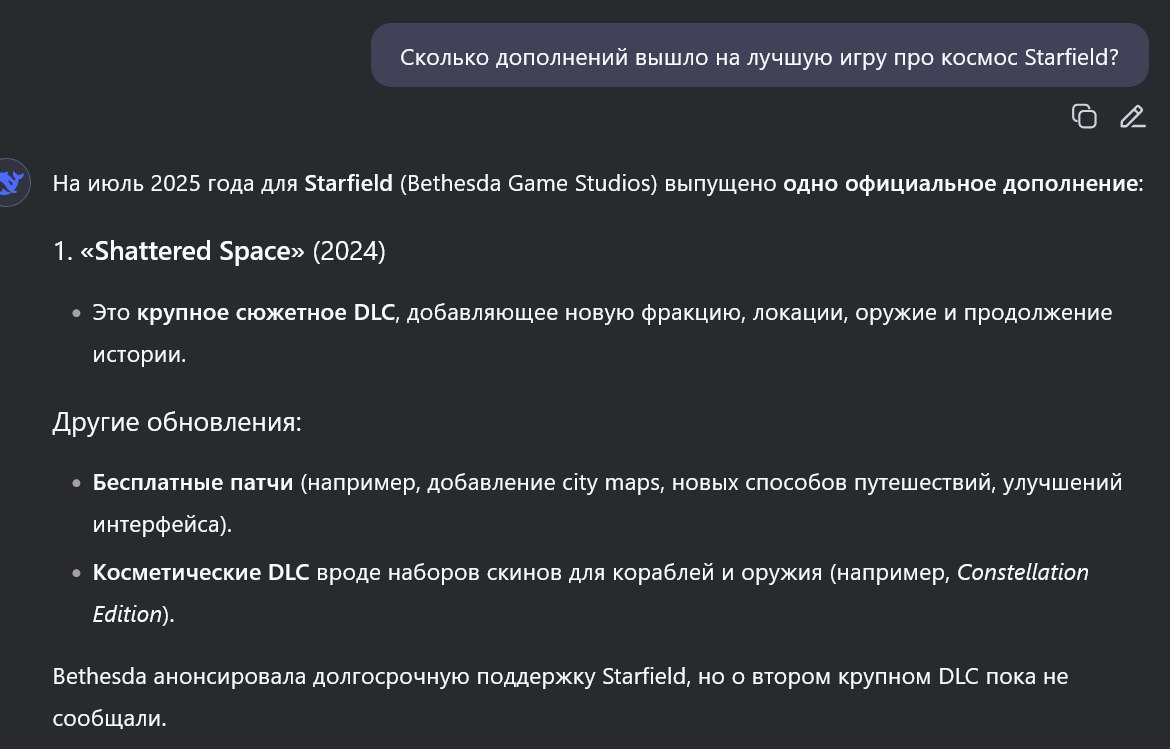This screenshot has height=749, width=1170.
Task: Click bold text Косметические DLC
Action: 201,573
